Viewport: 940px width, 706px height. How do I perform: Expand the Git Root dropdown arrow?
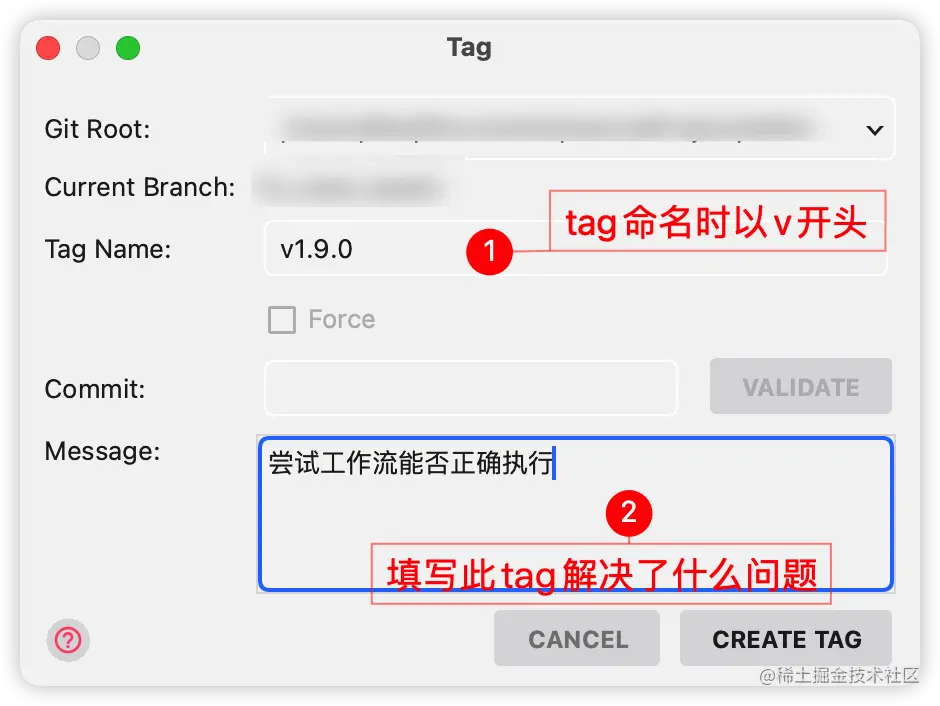pos(875,129)
